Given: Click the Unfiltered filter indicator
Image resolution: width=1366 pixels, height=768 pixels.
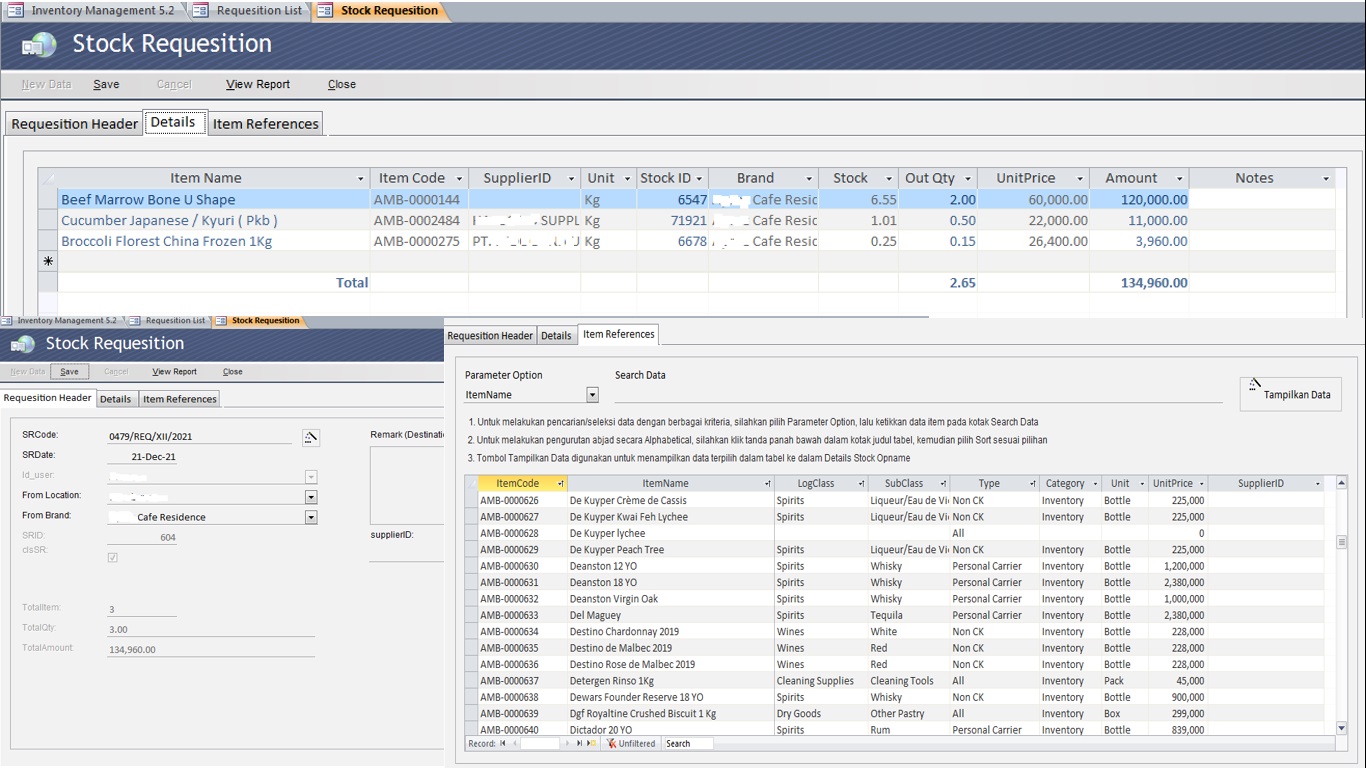Looking at the screenshot, I should click(x=631, y=744).
